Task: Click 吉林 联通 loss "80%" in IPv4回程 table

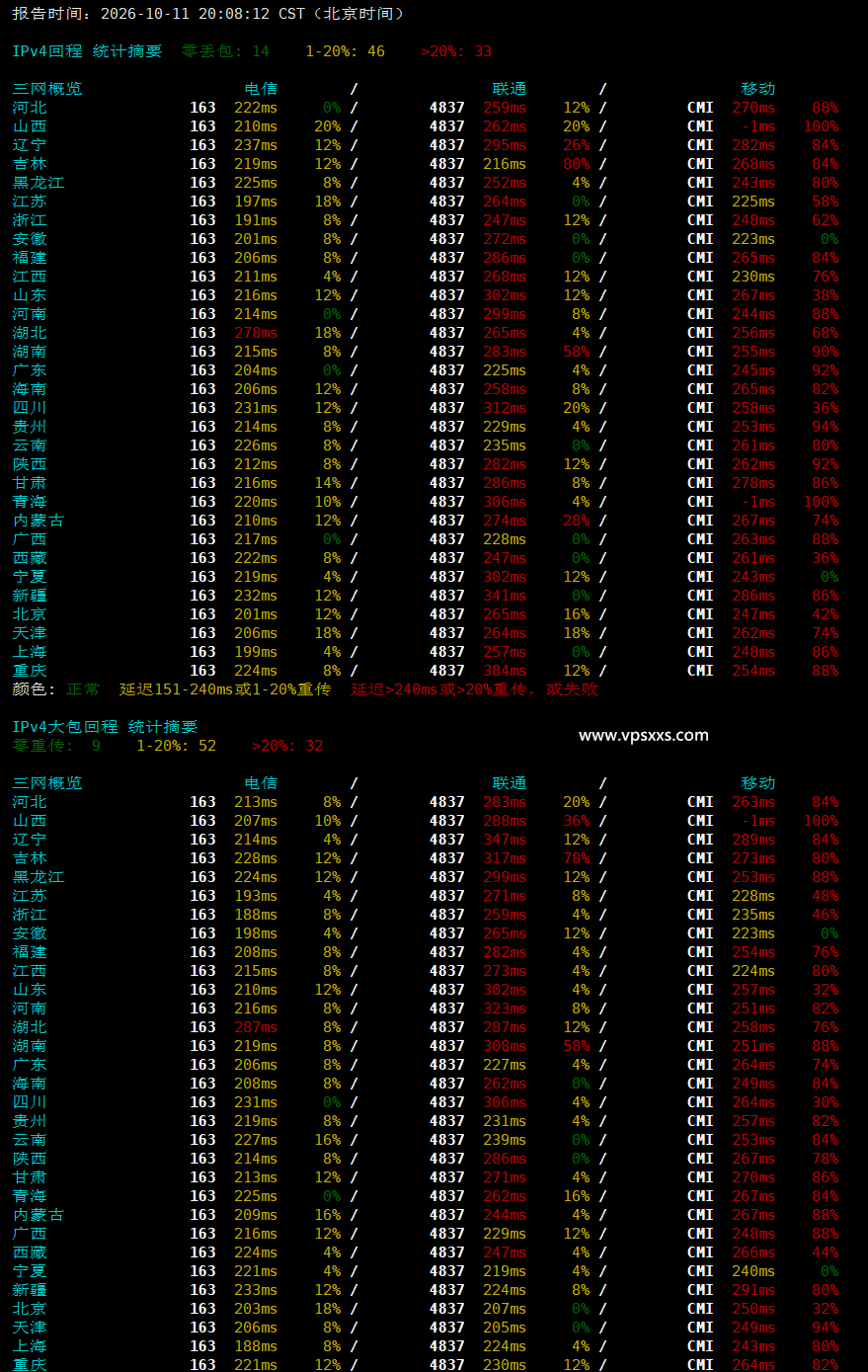Action: pos(577,164)
